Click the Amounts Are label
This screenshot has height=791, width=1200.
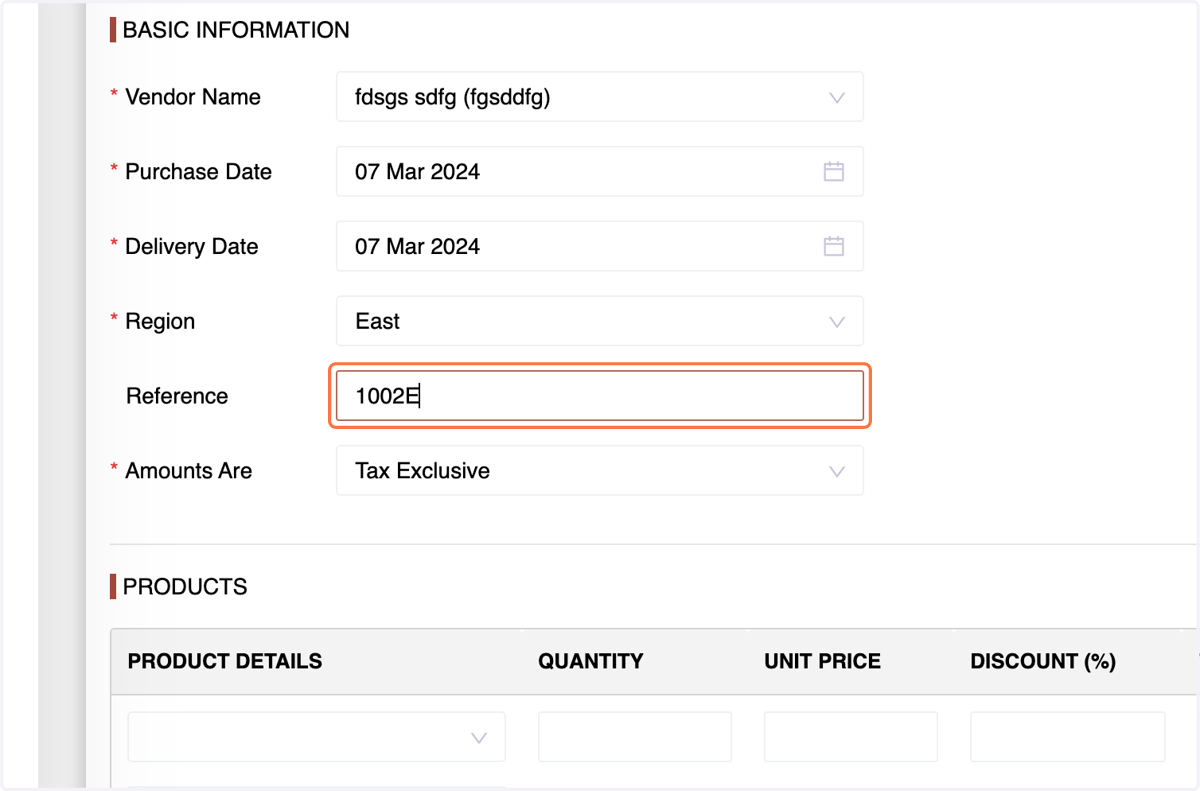click(x=189, y=471)
